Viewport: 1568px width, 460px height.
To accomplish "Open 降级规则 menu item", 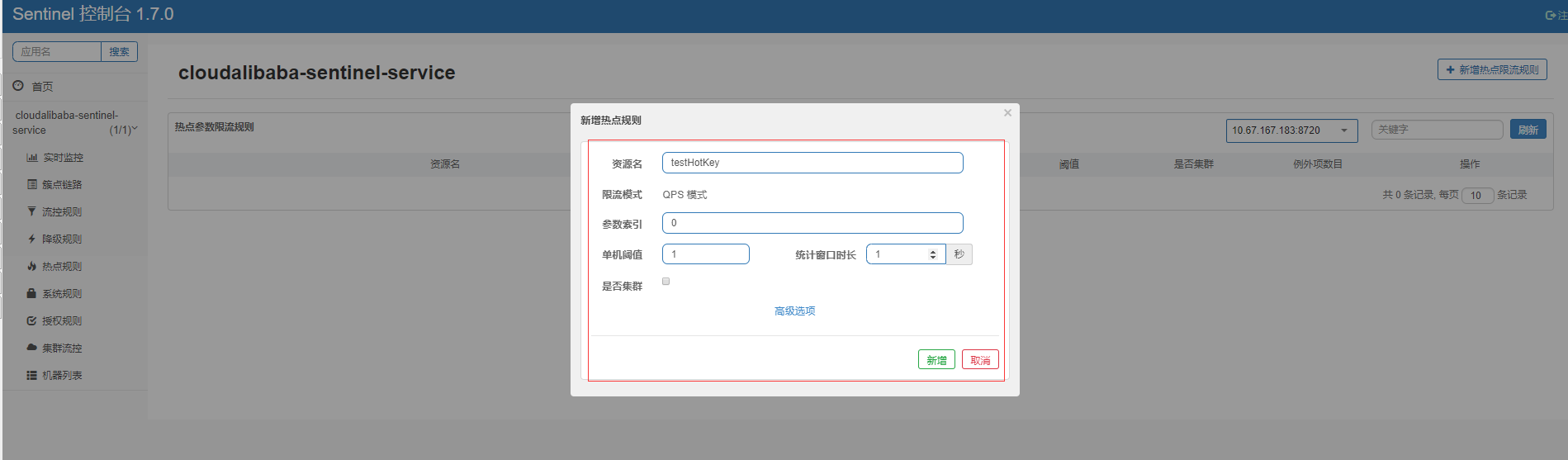I will coord(62,239).
